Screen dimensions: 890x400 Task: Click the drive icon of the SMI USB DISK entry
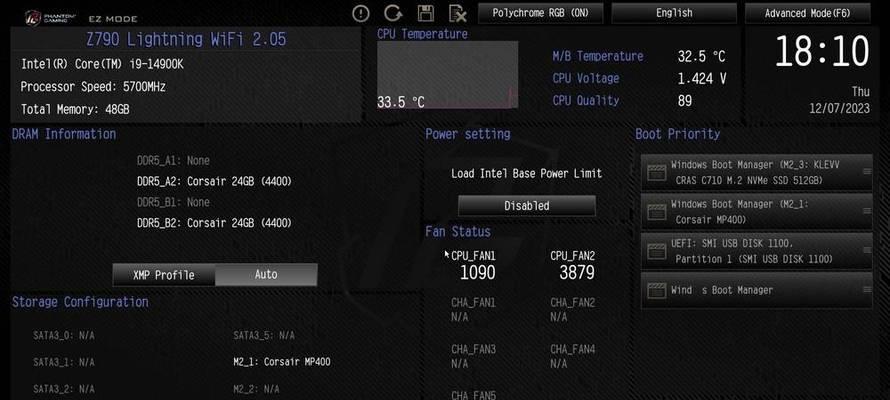click(656, 251)
